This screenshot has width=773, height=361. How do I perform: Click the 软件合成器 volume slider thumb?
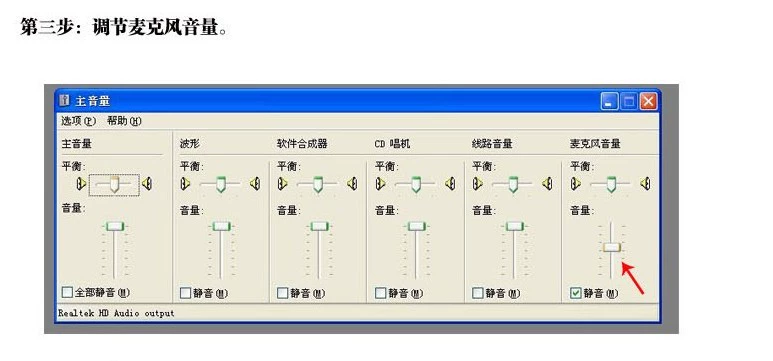click(319, 226)
